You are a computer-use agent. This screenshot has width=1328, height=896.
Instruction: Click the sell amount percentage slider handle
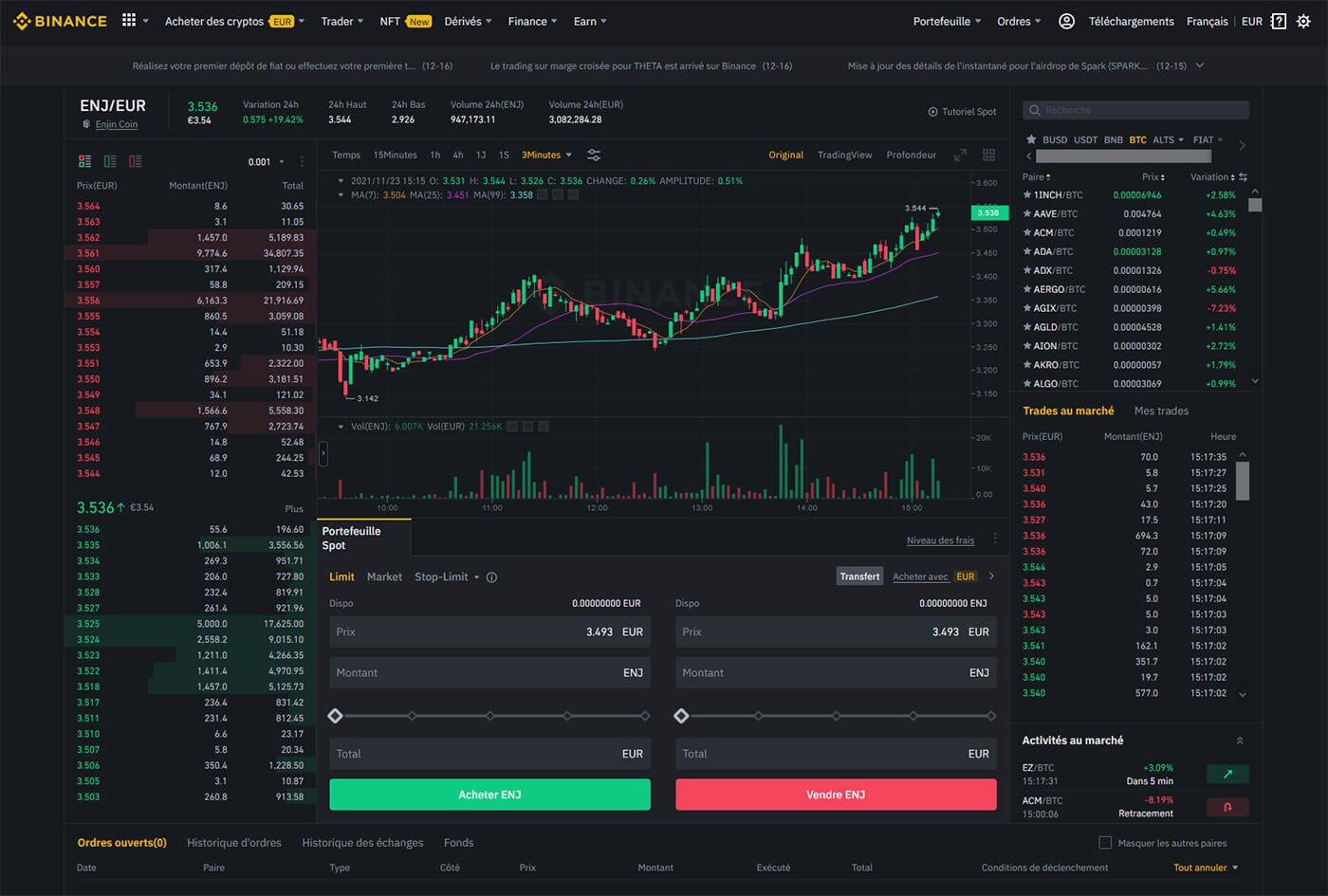(x=681, y=716)
